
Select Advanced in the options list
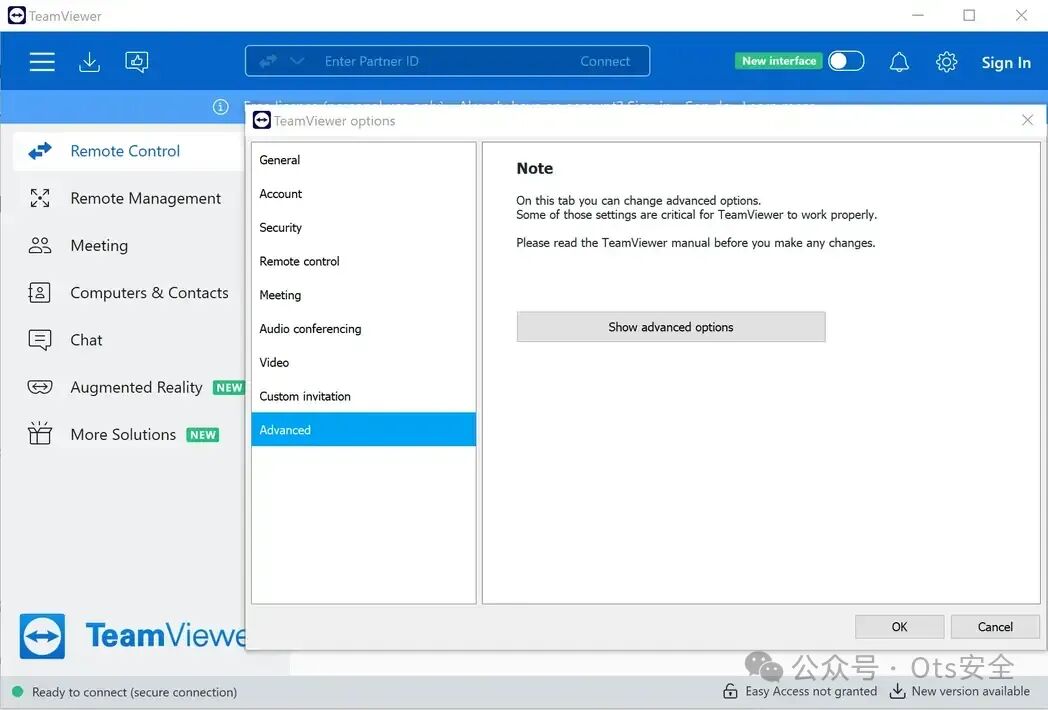coord(364,430)
